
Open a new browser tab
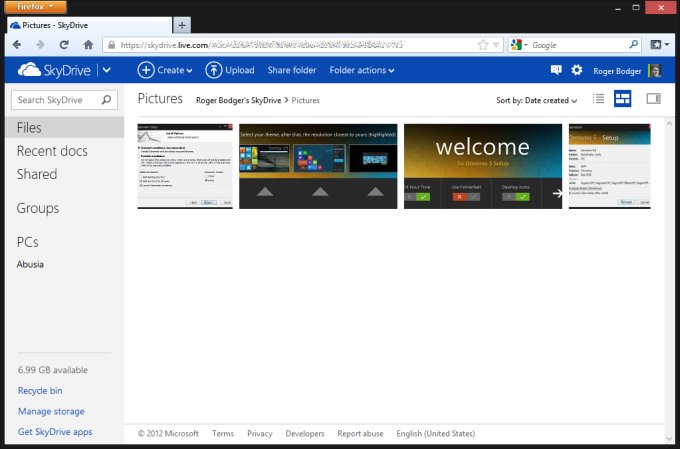[182, 25]
